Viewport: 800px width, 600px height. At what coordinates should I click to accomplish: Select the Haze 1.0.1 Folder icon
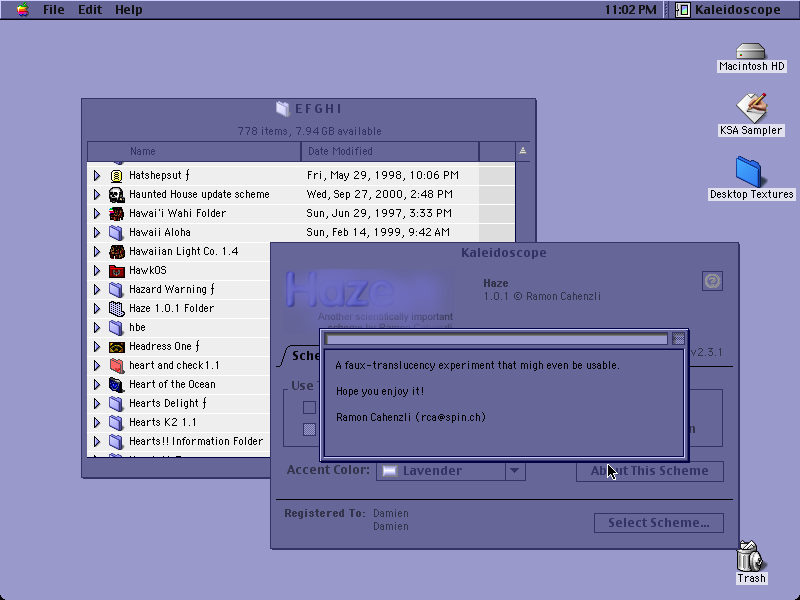coord(116,309)
